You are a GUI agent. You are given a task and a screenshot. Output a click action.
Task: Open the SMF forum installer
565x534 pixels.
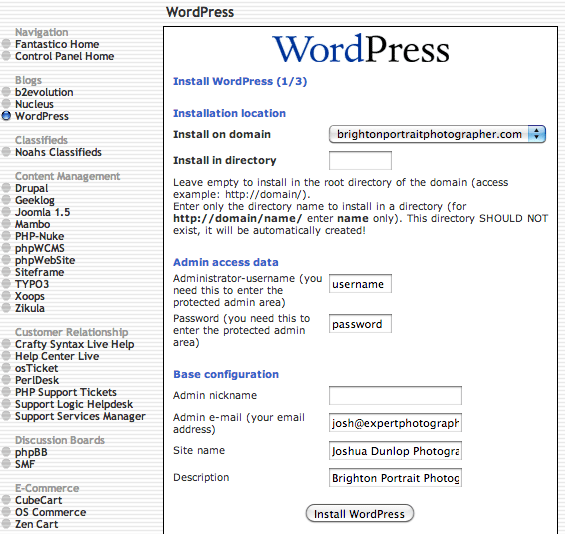pyautogui.click(x=25, y=464)
